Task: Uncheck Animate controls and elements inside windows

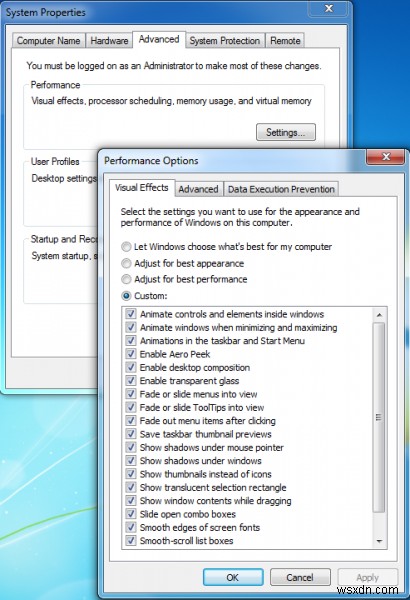Action: [x=131, y=314]
